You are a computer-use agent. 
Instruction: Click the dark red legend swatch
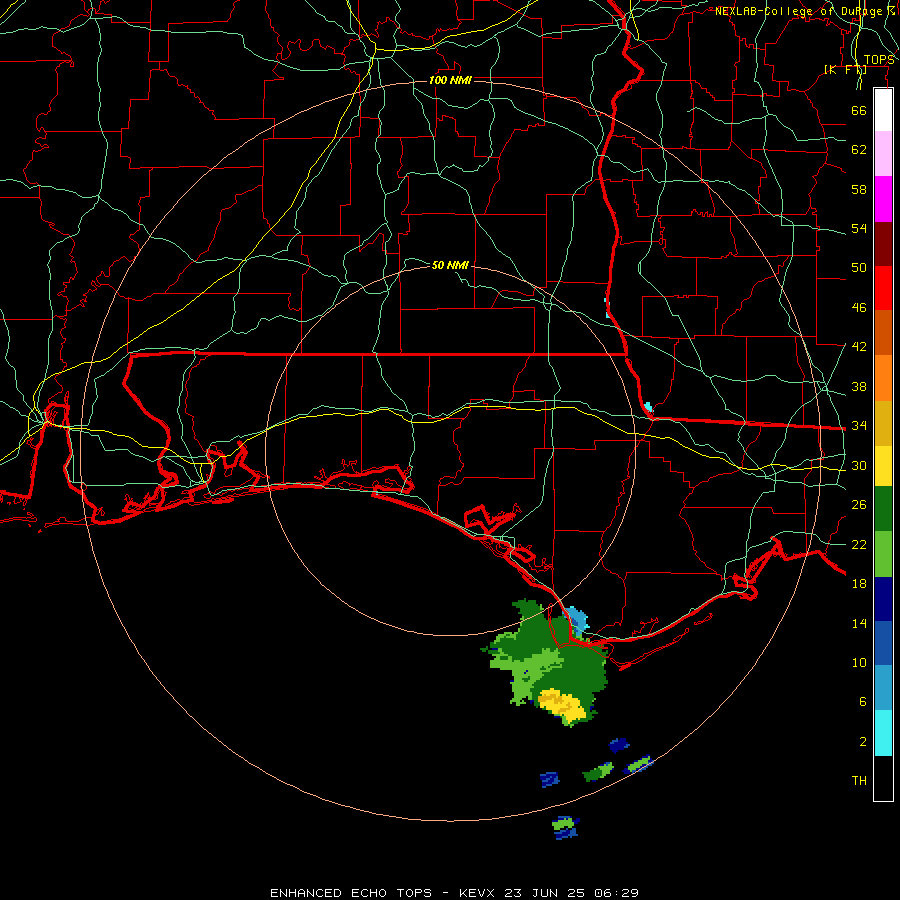[883, 243]
